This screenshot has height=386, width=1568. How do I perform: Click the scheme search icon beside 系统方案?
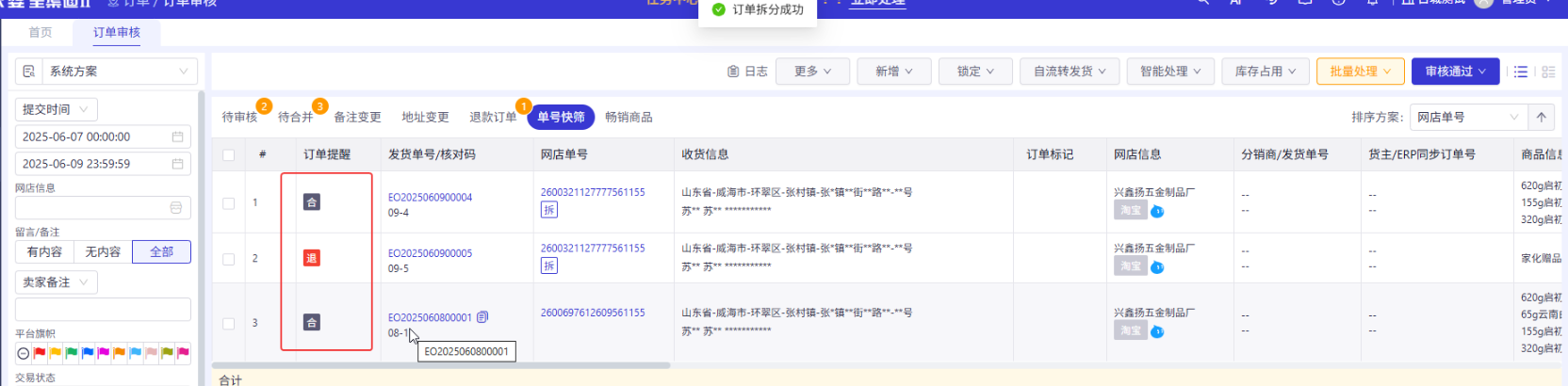tap(28, 72)
